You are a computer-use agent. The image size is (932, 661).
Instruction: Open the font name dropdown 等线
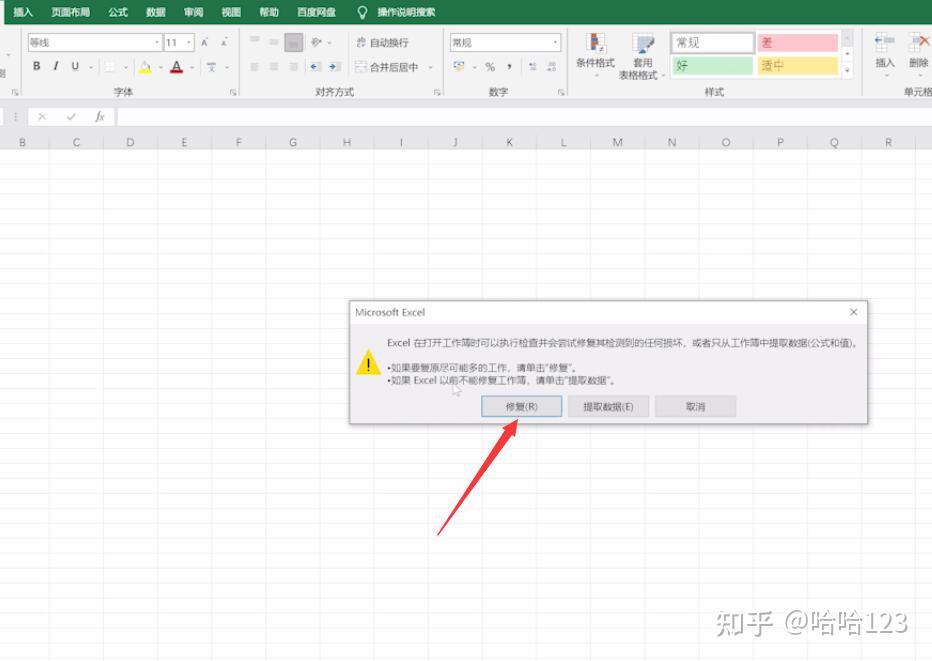click(157, 42)
